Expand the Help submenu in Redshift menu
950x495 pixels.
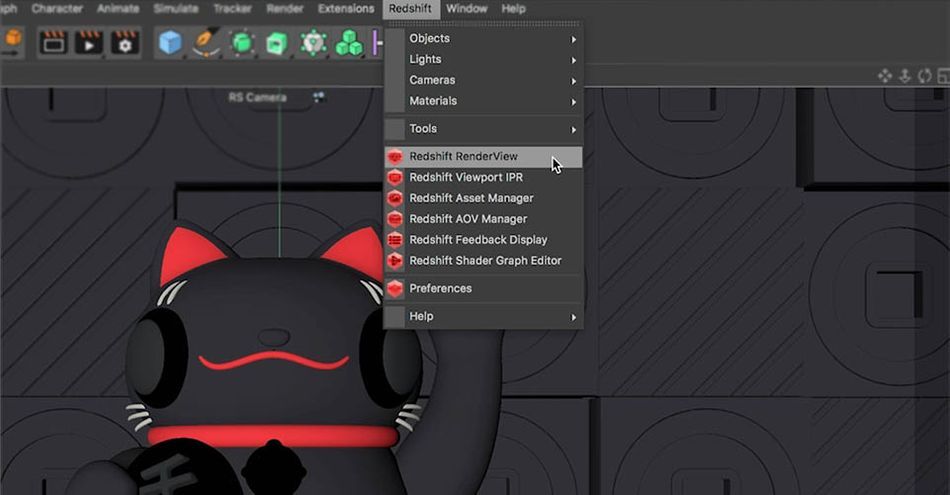(484, 316)
